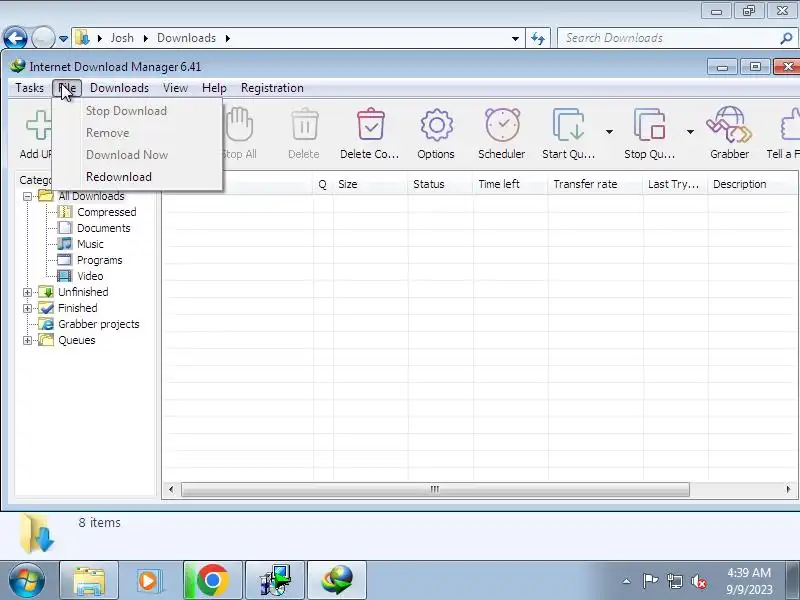This screenshot has width=800, height=600.
Task: Open the Stop Queue dropdown arrow
Action: [x=690, y=132]
